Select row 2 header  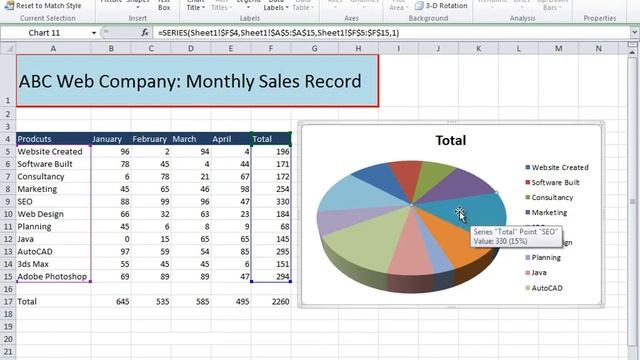point(8,113)
